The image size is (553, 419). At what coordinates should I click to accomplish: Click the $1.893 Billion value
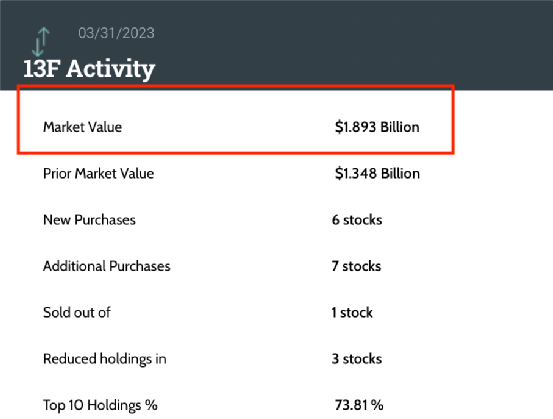pos(377,127)
